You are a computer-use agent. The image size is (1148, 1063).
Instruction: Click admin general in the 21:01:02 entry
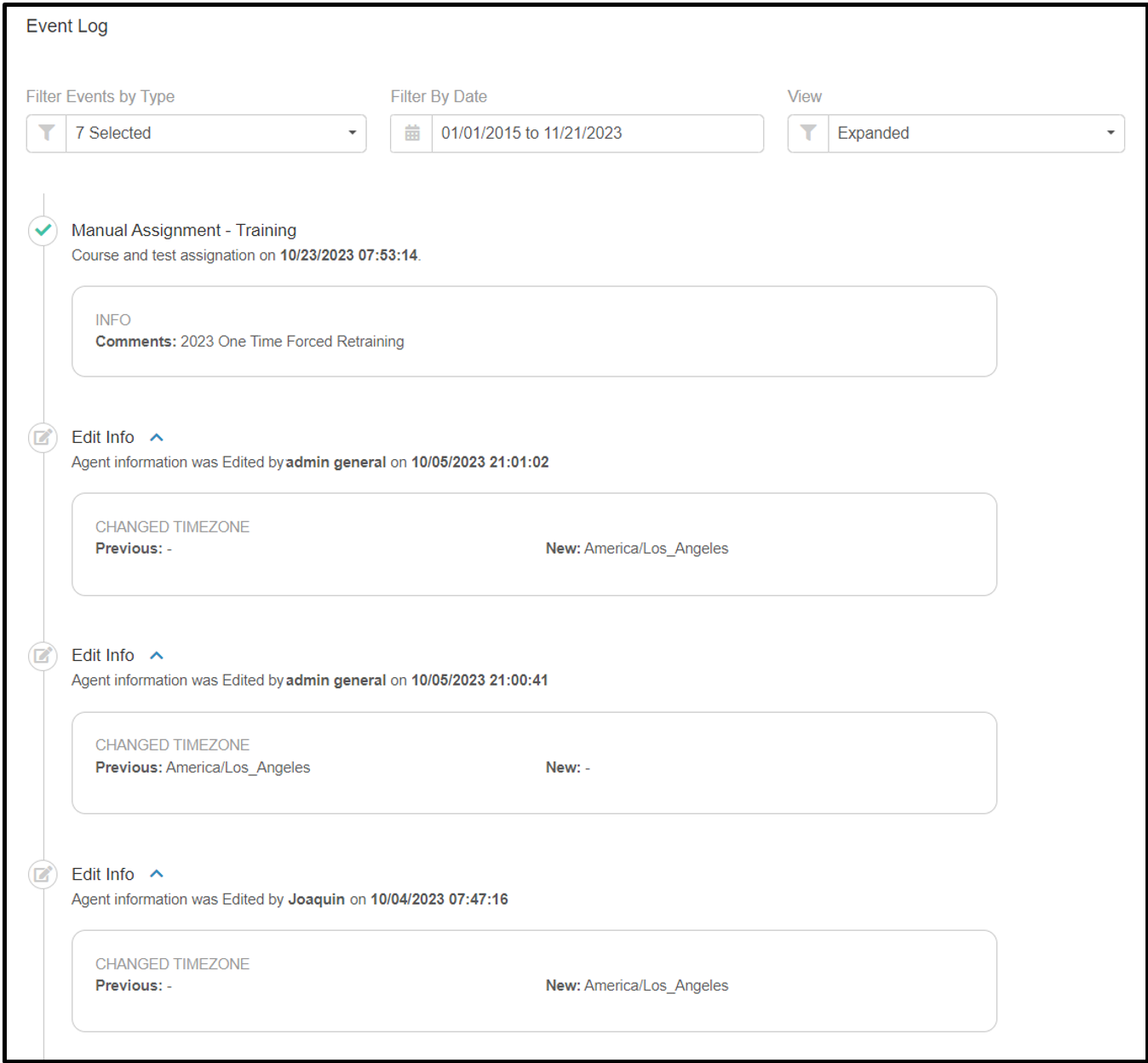(x=336, y=463)
